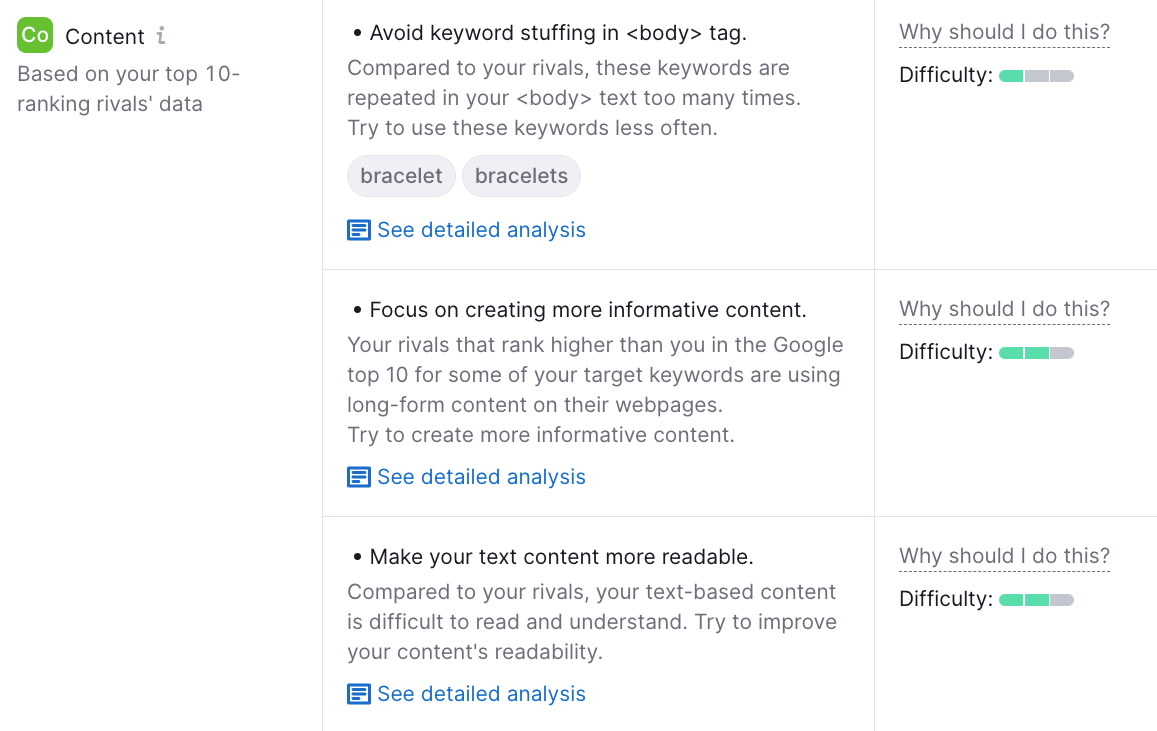
Task: Click the detailed analysis icon for readability
Action: tap(358, 693)
